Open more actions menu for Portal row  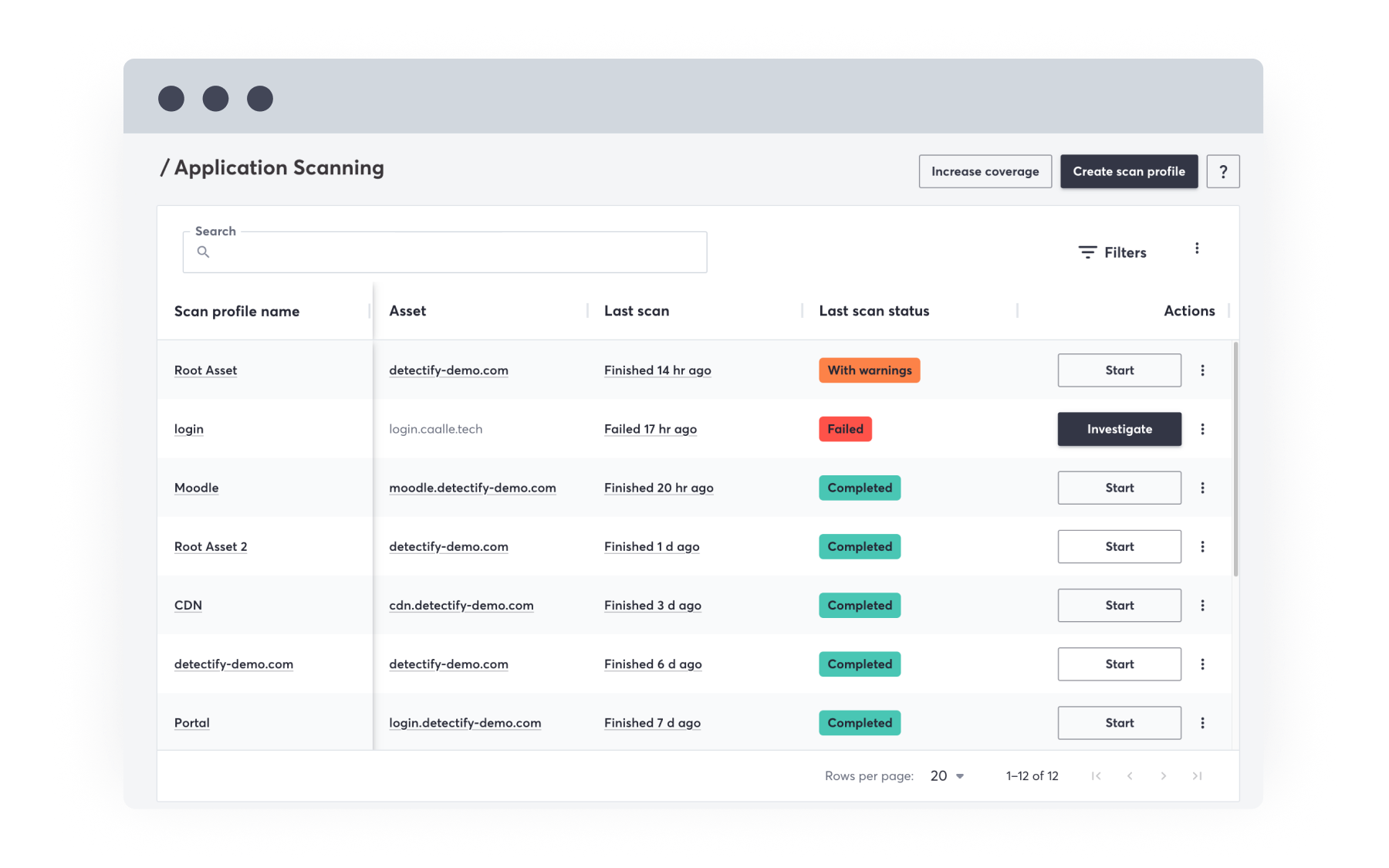1201,723
